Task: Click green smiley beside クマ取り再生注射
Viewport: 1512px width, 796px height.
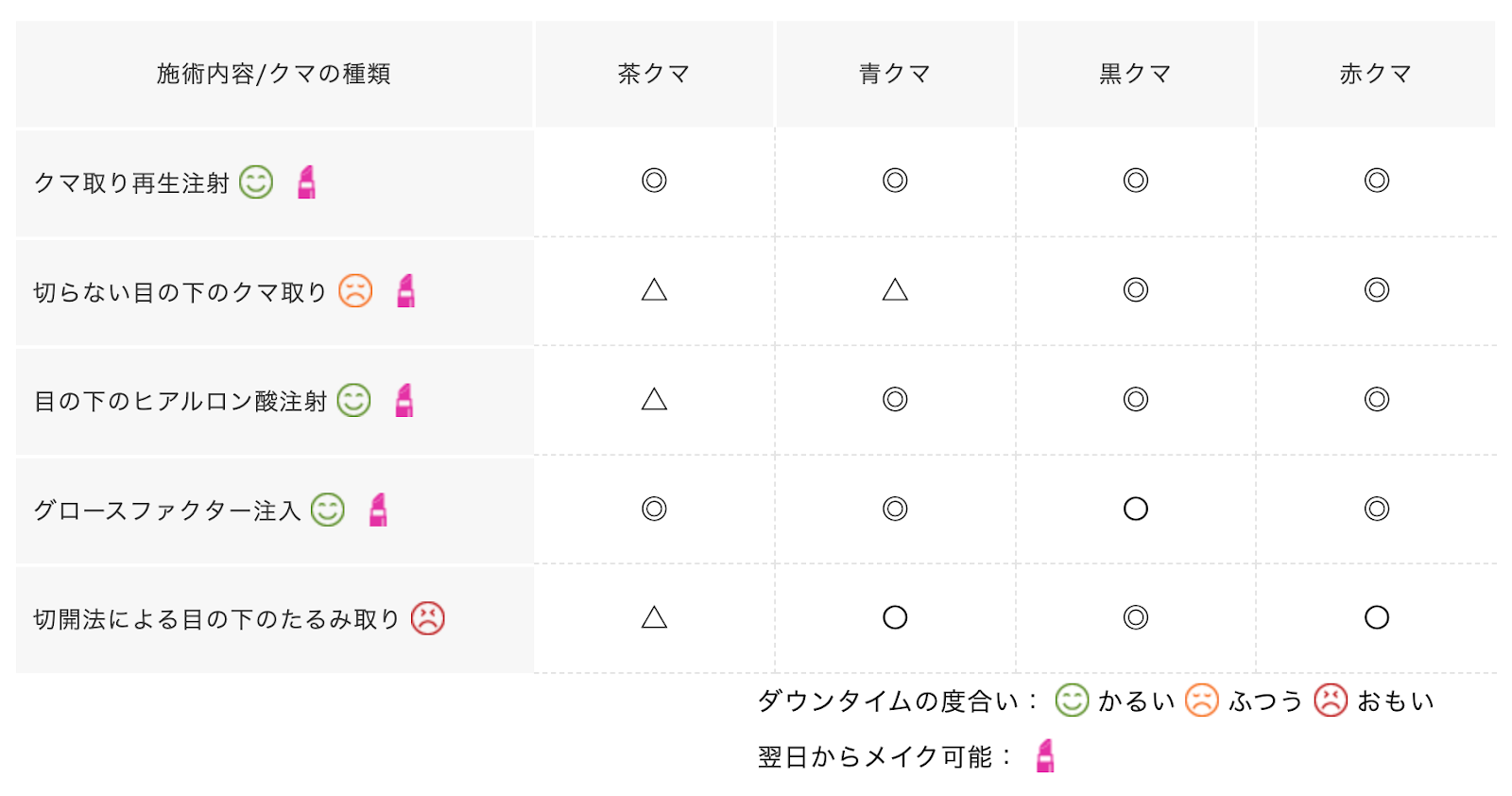Action: 256,182
